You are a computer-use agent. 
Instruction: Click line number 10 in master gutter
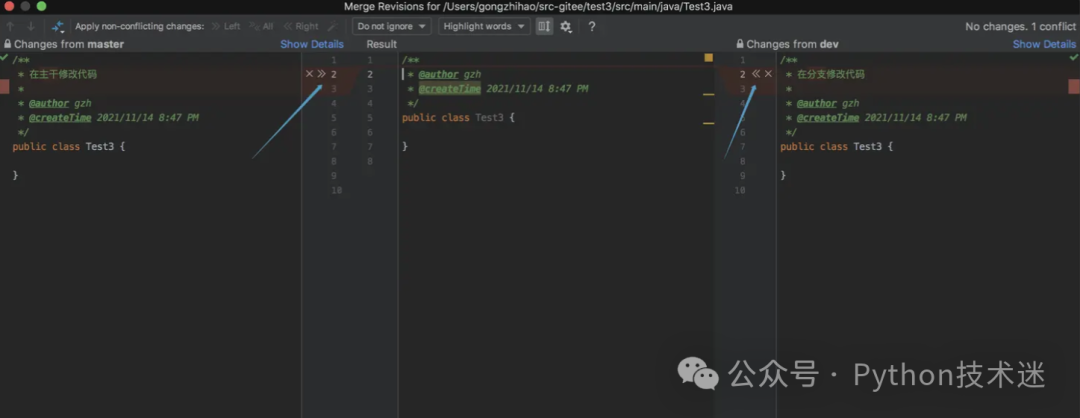click(336, 190)
